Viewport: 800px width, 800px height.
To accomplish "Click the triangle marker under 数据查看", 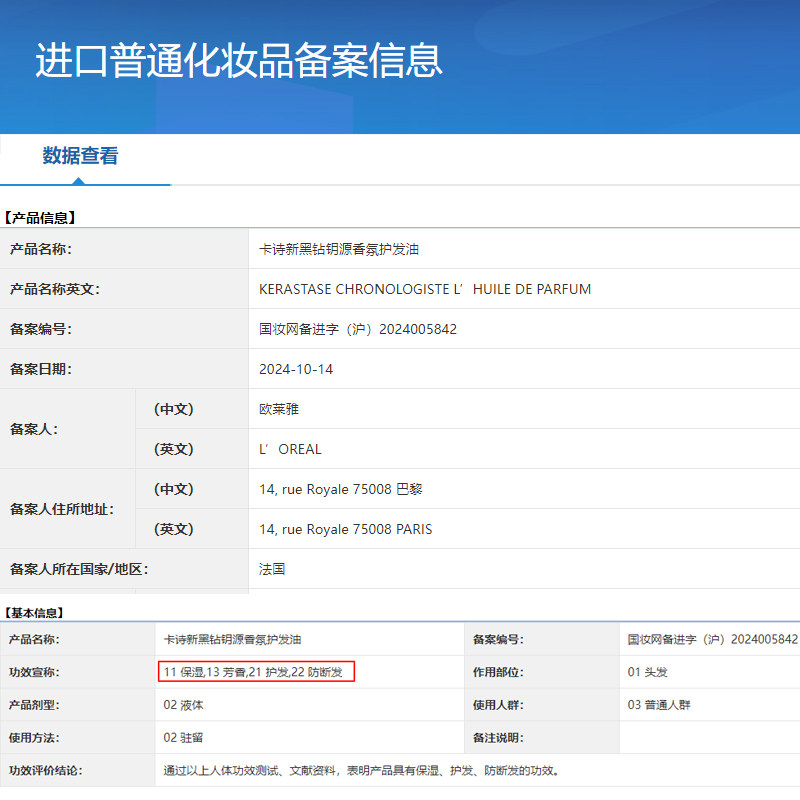I will click(78, 181).
